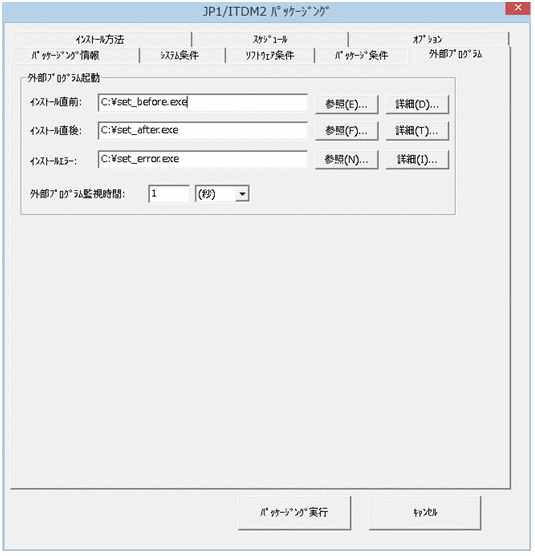This screenshot has width=535, height=556.
Task: Open details via 詳細(D)... button
Action: pyautogui.click(x=417, y=104)
